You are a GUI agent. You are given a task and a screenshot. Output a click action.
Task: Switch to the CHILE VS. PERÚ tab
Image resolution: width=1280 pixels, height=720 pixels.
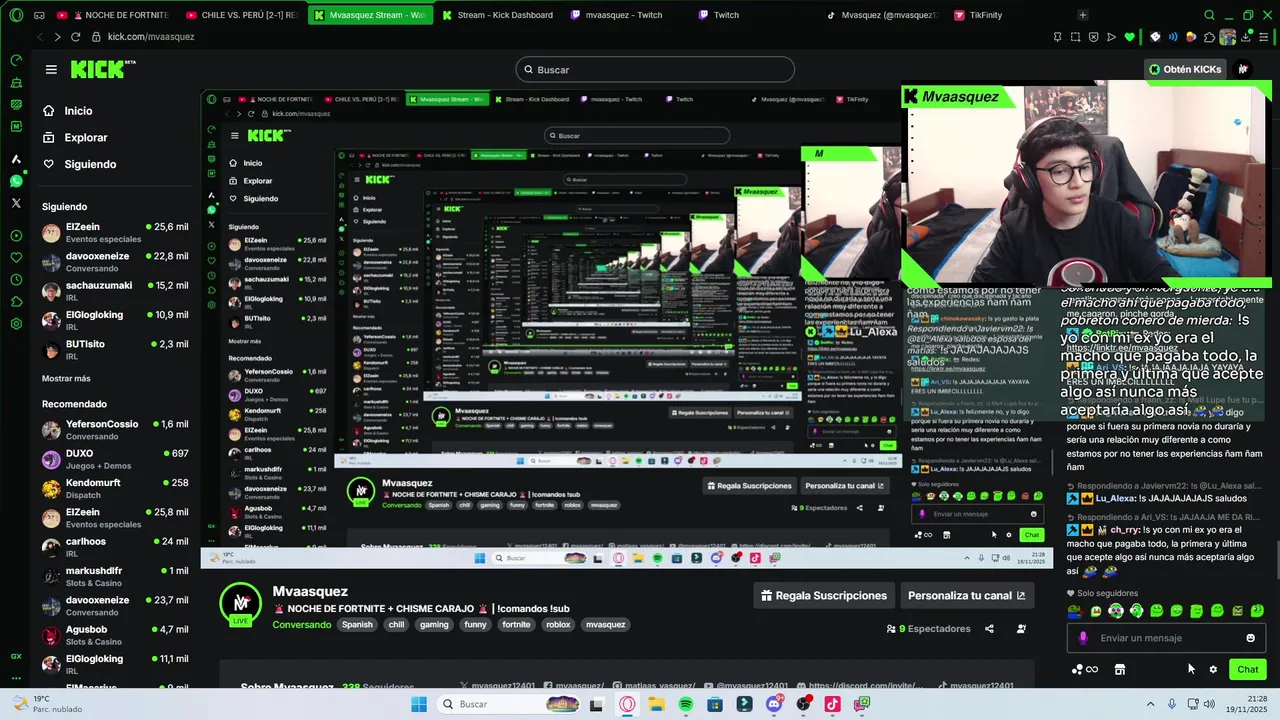(241, 15)
